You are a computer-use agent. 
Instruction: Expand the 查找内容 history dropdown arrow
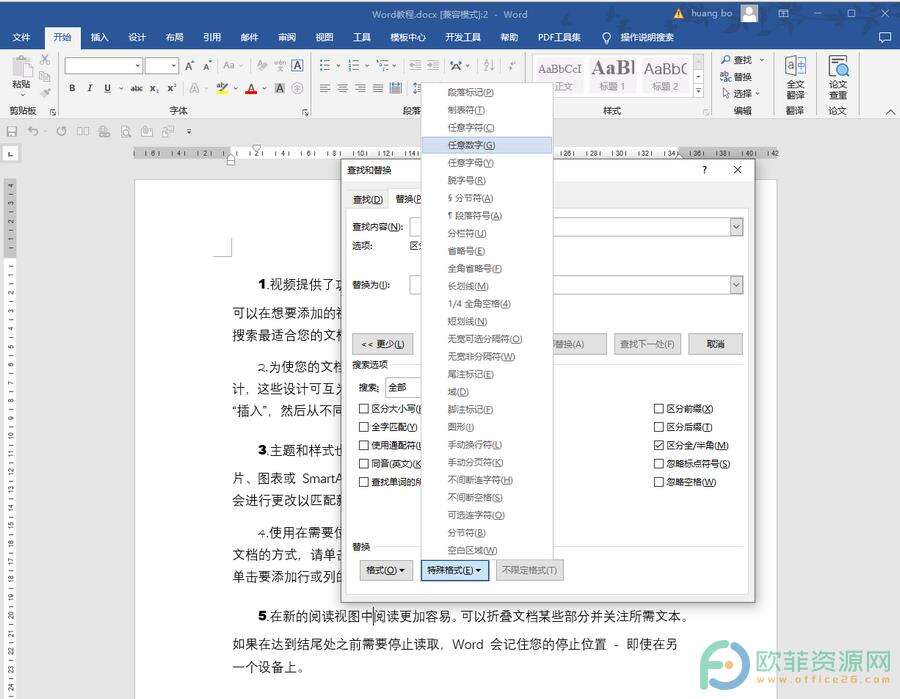[x=736, y=227]
